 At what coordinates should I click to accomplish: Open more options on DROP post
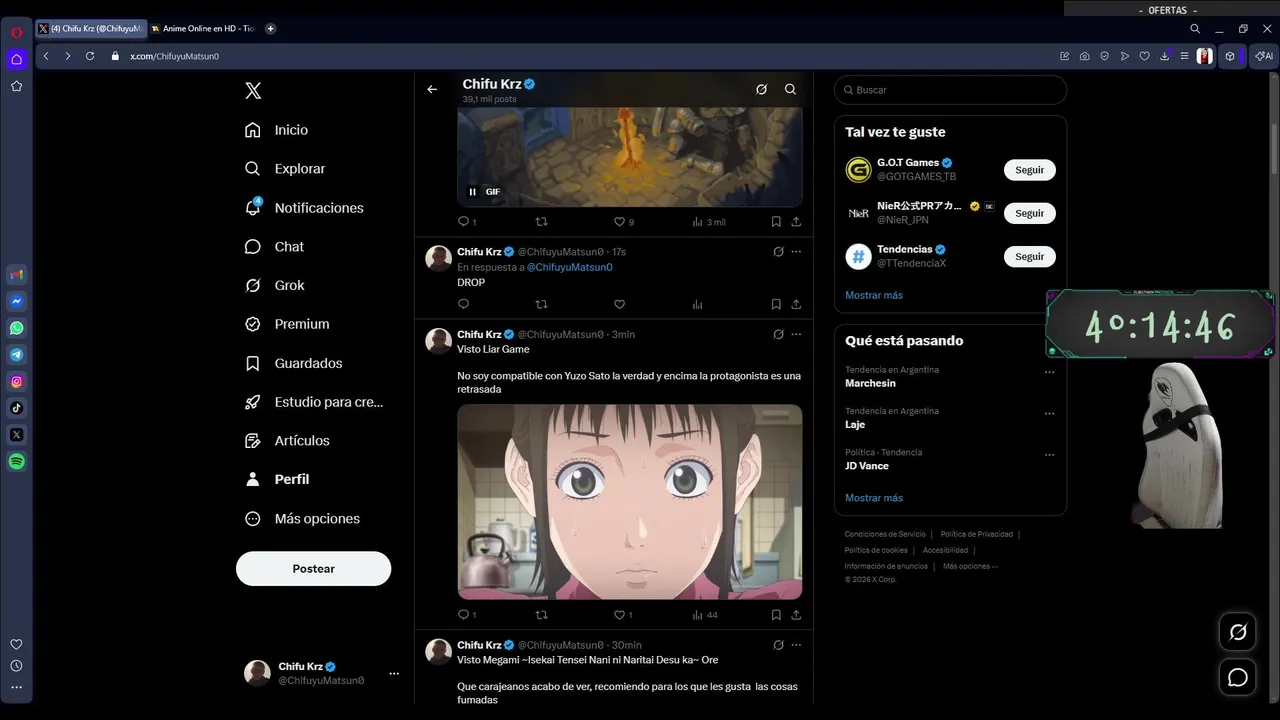point(796,252)
